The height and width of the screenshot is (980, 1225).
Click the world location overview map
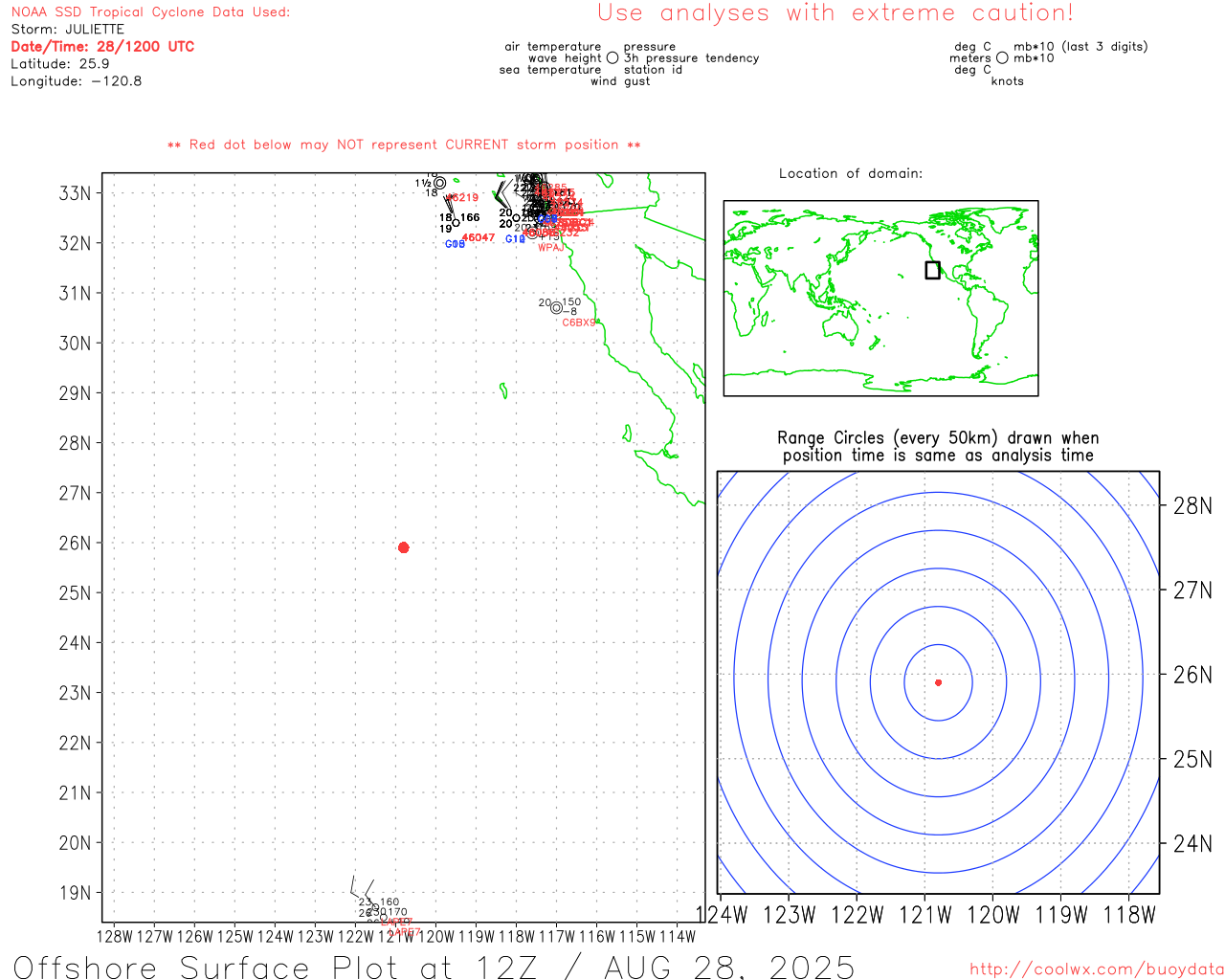880,298
